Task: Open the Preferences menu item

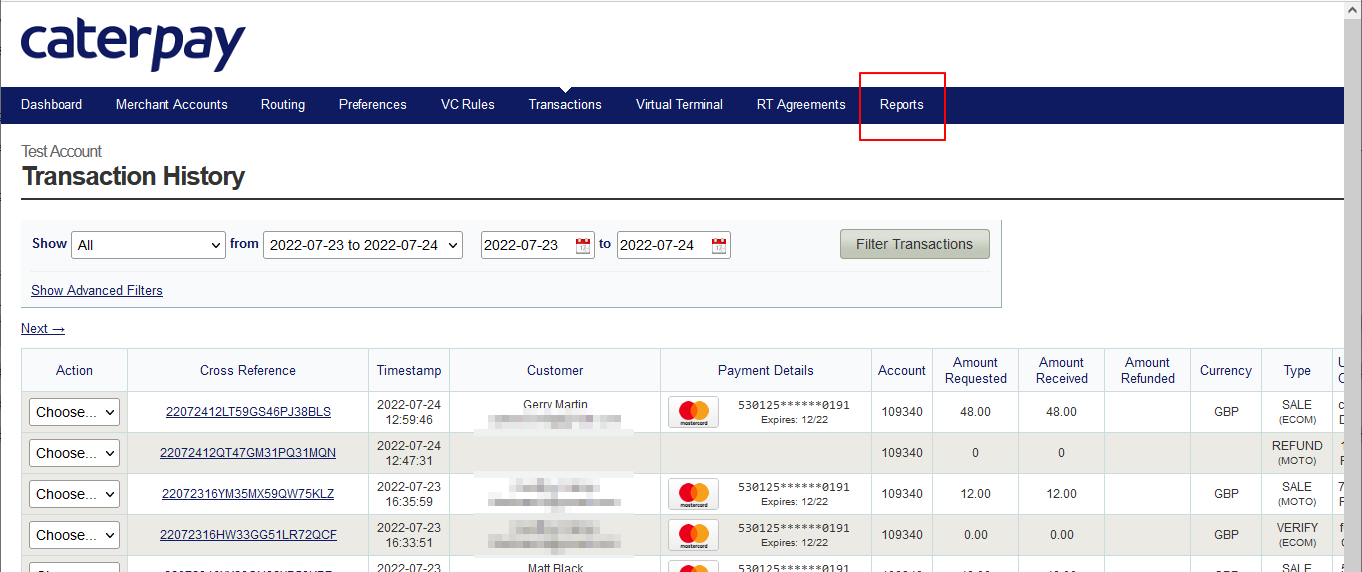Action: pos(373,105)
